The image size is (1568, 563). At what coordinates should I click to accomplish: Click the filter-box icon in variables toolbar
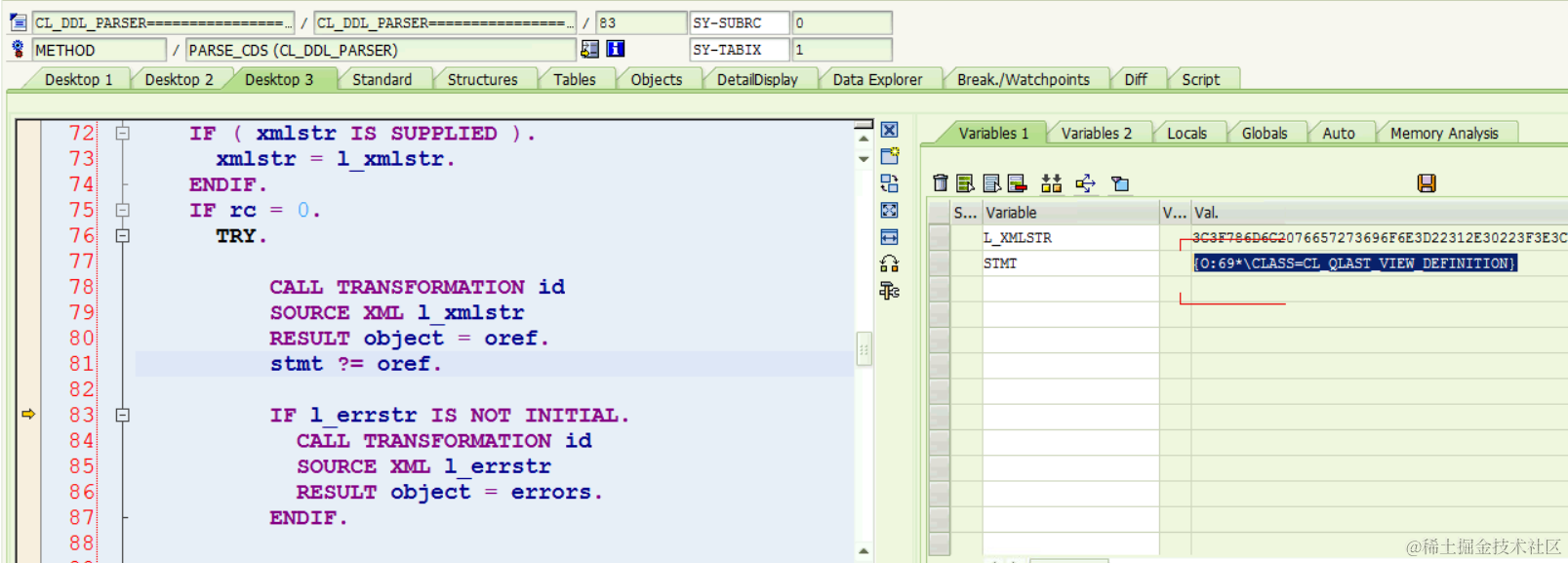tap(1120, 183)
